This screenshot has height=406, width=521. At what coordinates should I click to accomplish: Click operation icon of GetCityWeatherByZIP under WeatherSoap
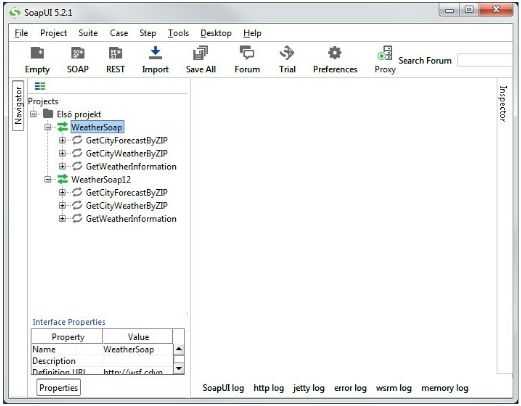77,153
